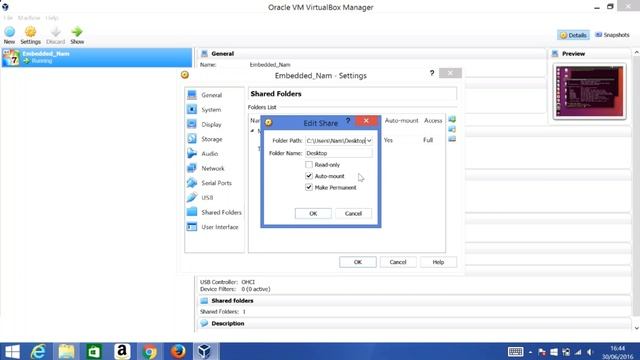This screenshot has width=640, height=360.
Task: Click the add shared folder icon
Action: (452, 119)
